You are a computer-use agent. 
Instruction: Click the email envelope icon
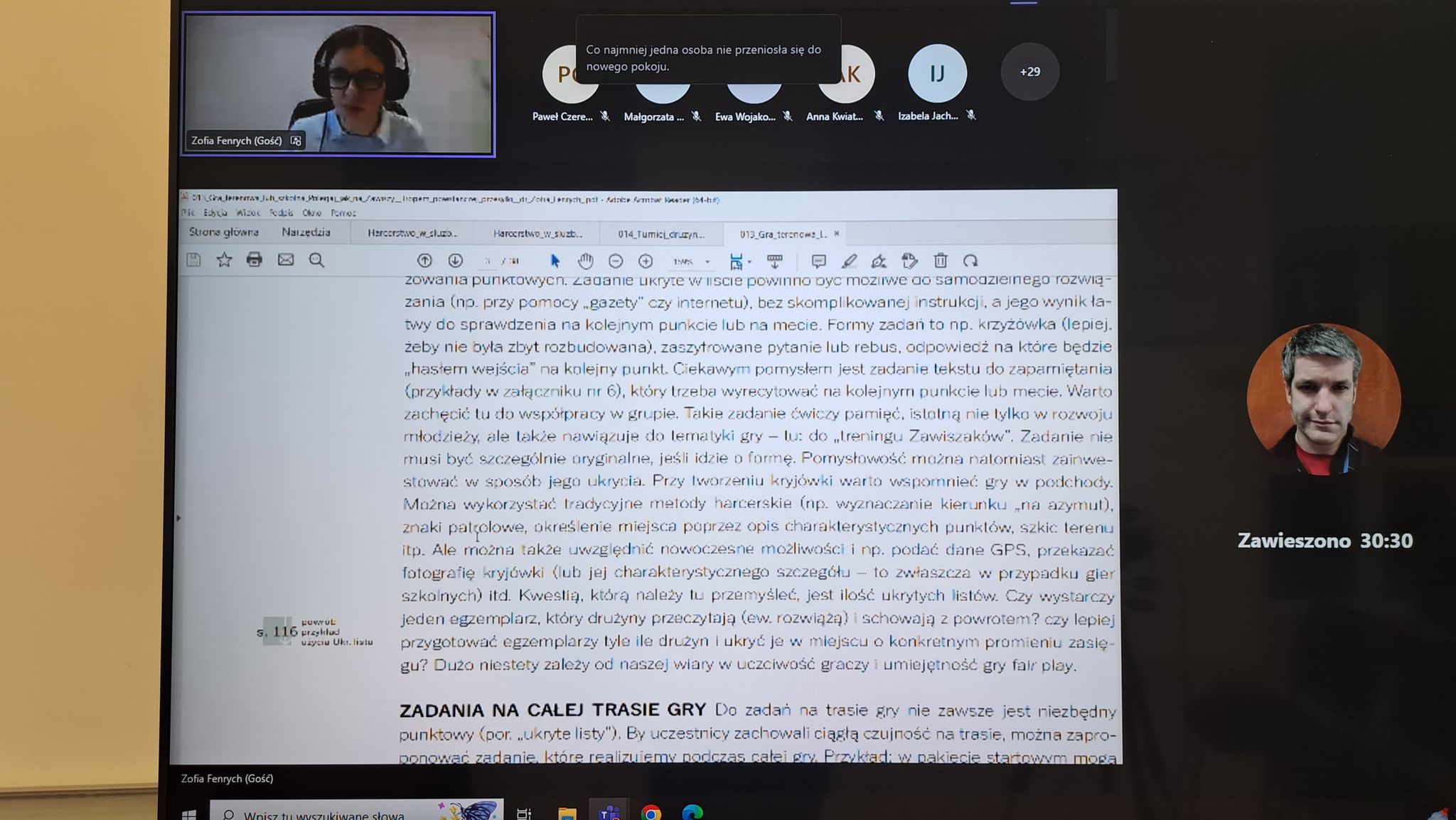(x=285, y=260)
